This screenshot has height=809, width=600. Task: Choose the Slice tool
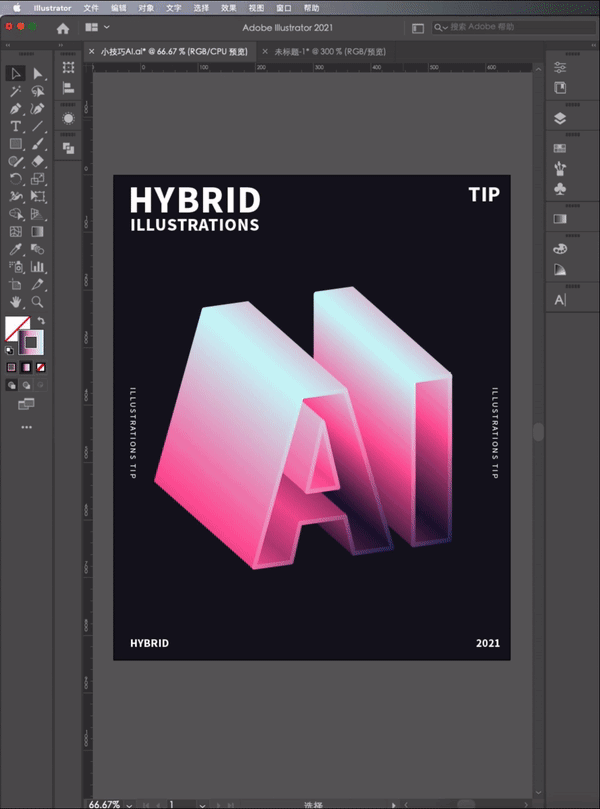click(x=37, y=284)
